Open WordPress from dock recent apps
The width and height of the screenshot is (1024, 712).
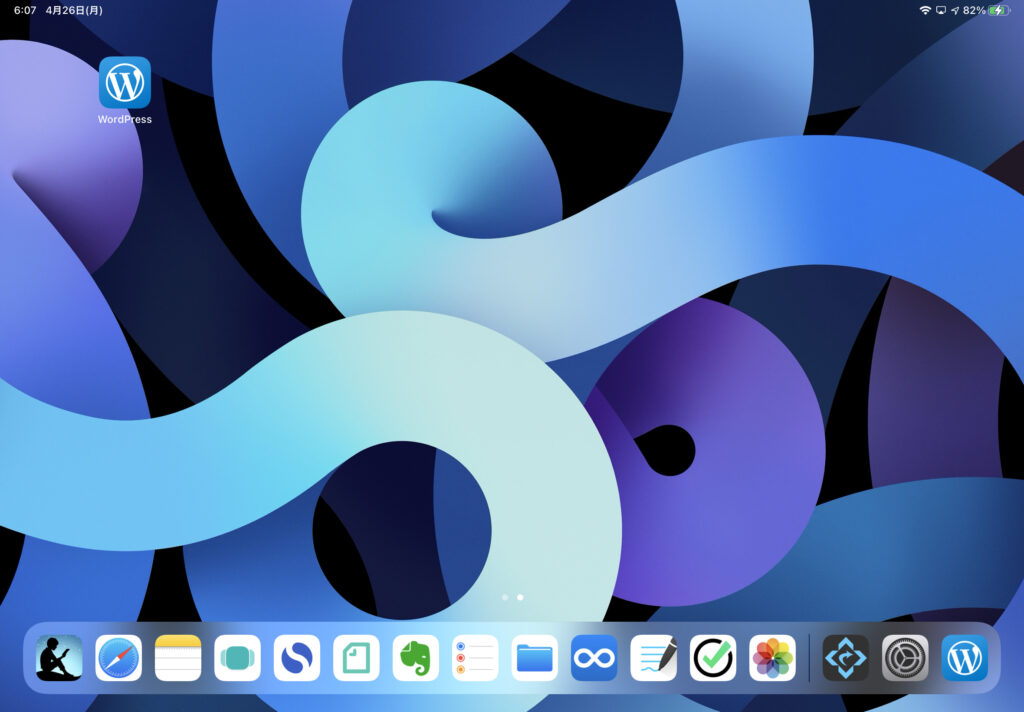(965, 658)
